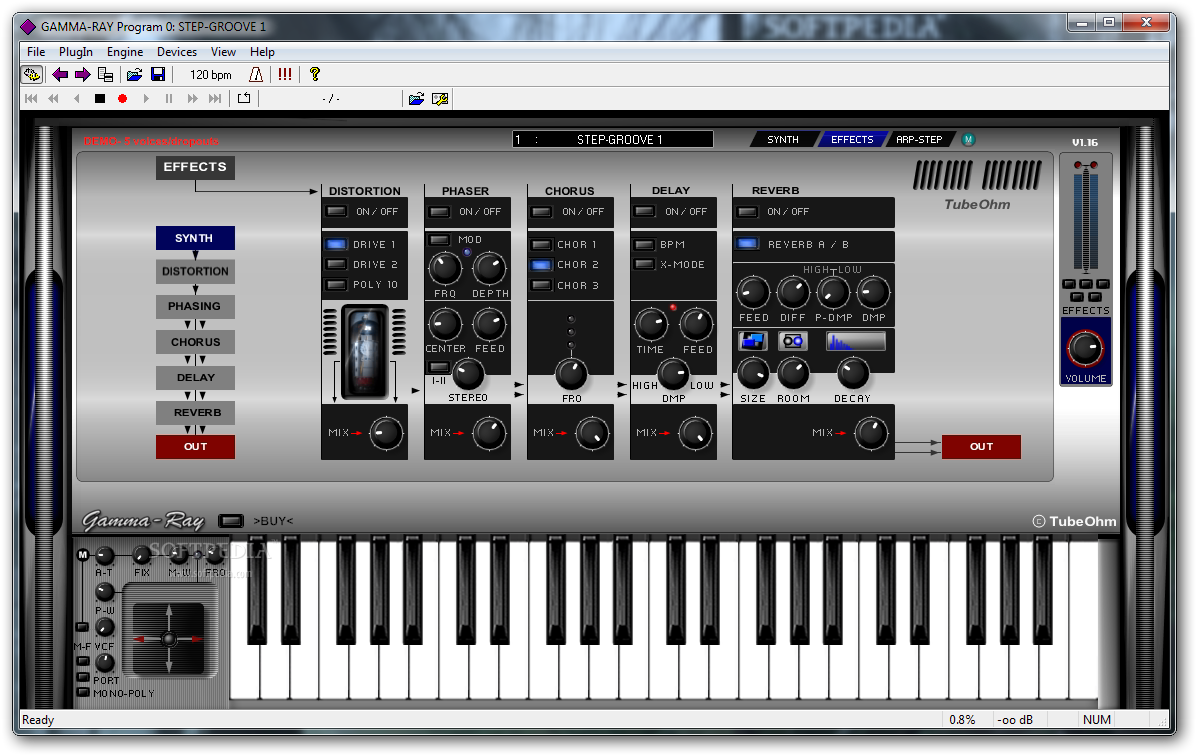
Task: Open the player settings wrench icon
Action: (x=440, y=99)
